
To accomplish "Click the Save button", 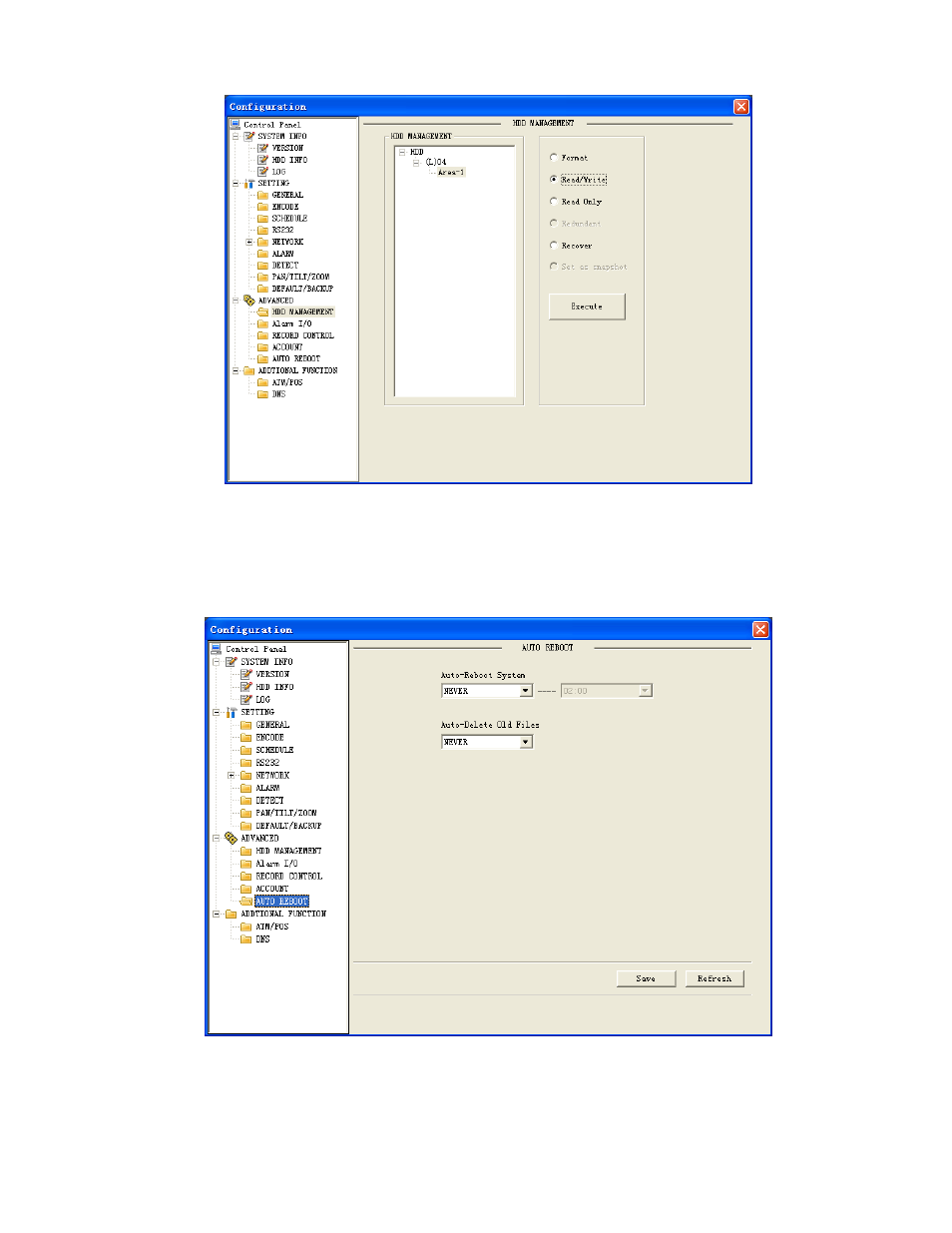I will (x=646, y=979).
